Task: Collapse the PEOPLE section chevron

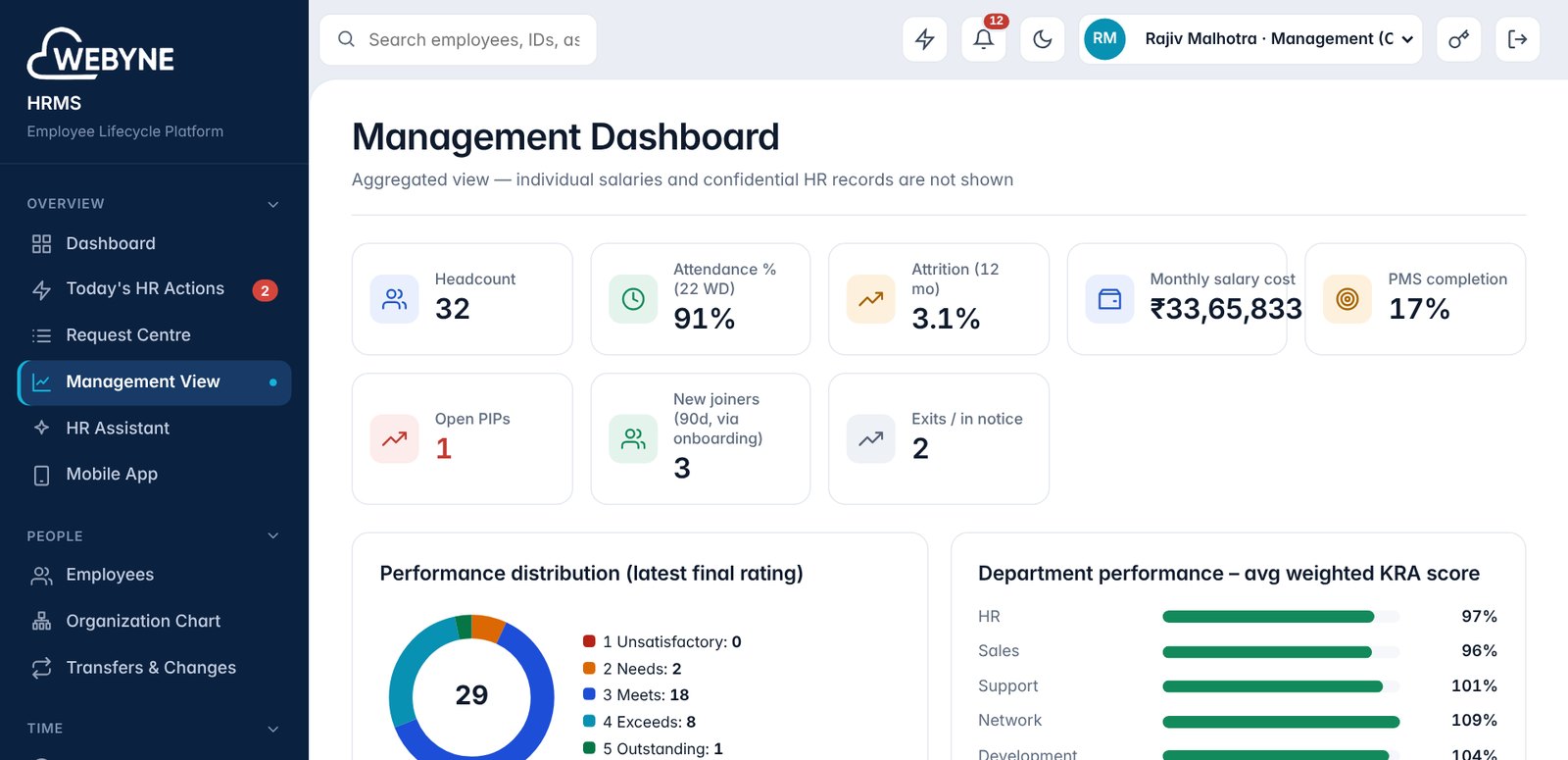Action: click(273, 535)
